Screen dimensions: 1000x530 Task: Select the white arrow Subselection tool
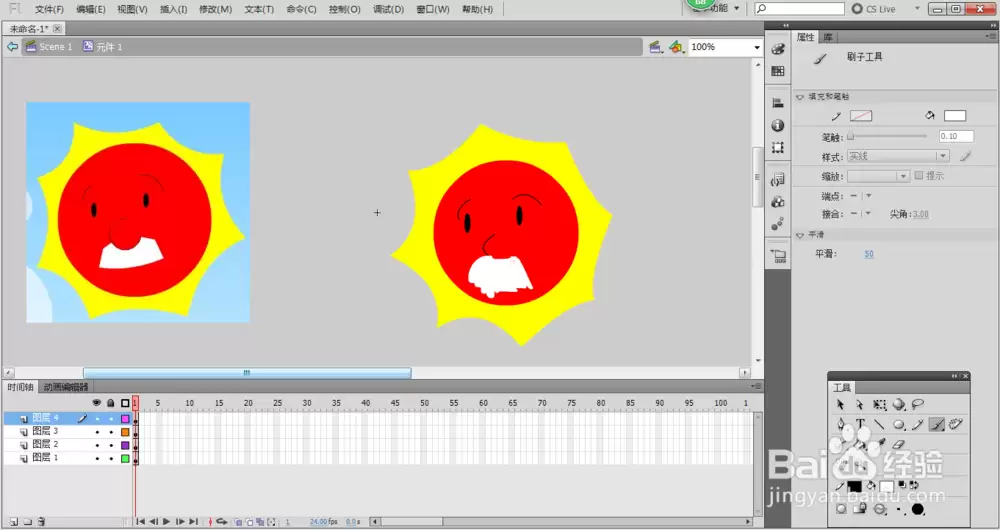click(860, 404)
